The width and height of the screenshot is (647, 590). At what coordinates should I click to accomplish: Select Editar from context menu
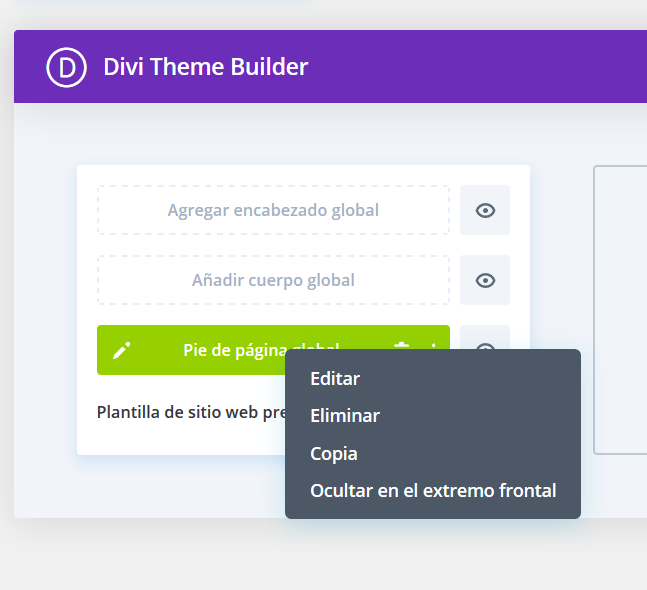click(x=335, y=379)
